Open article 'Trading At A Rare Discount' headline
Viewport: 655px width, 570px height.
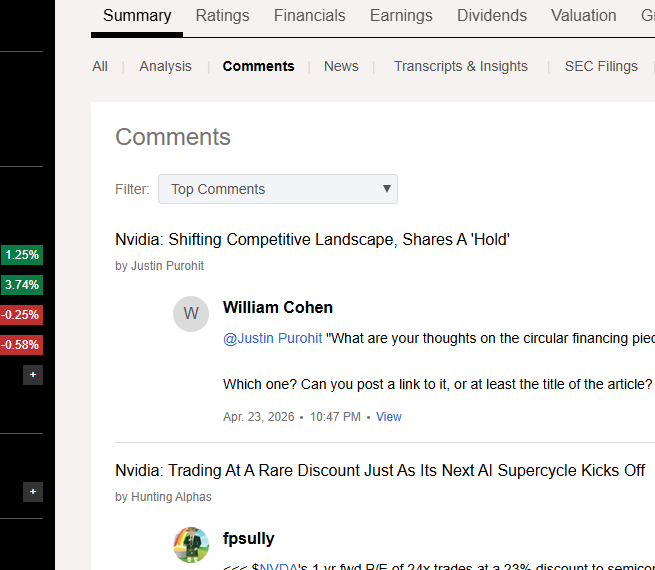[380, 471]
